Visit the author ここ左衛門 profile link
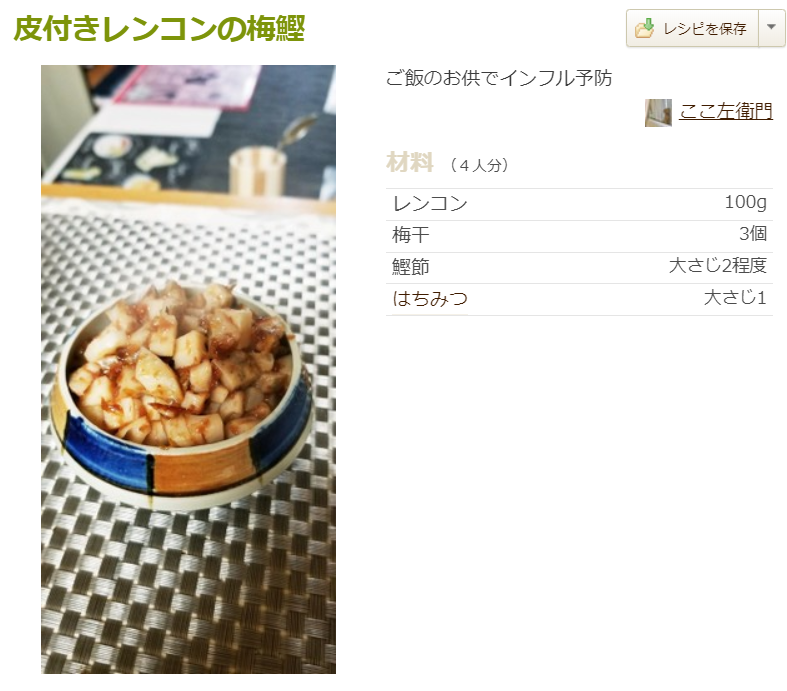This screenshot has width=787, height=691. click(726, 111)
